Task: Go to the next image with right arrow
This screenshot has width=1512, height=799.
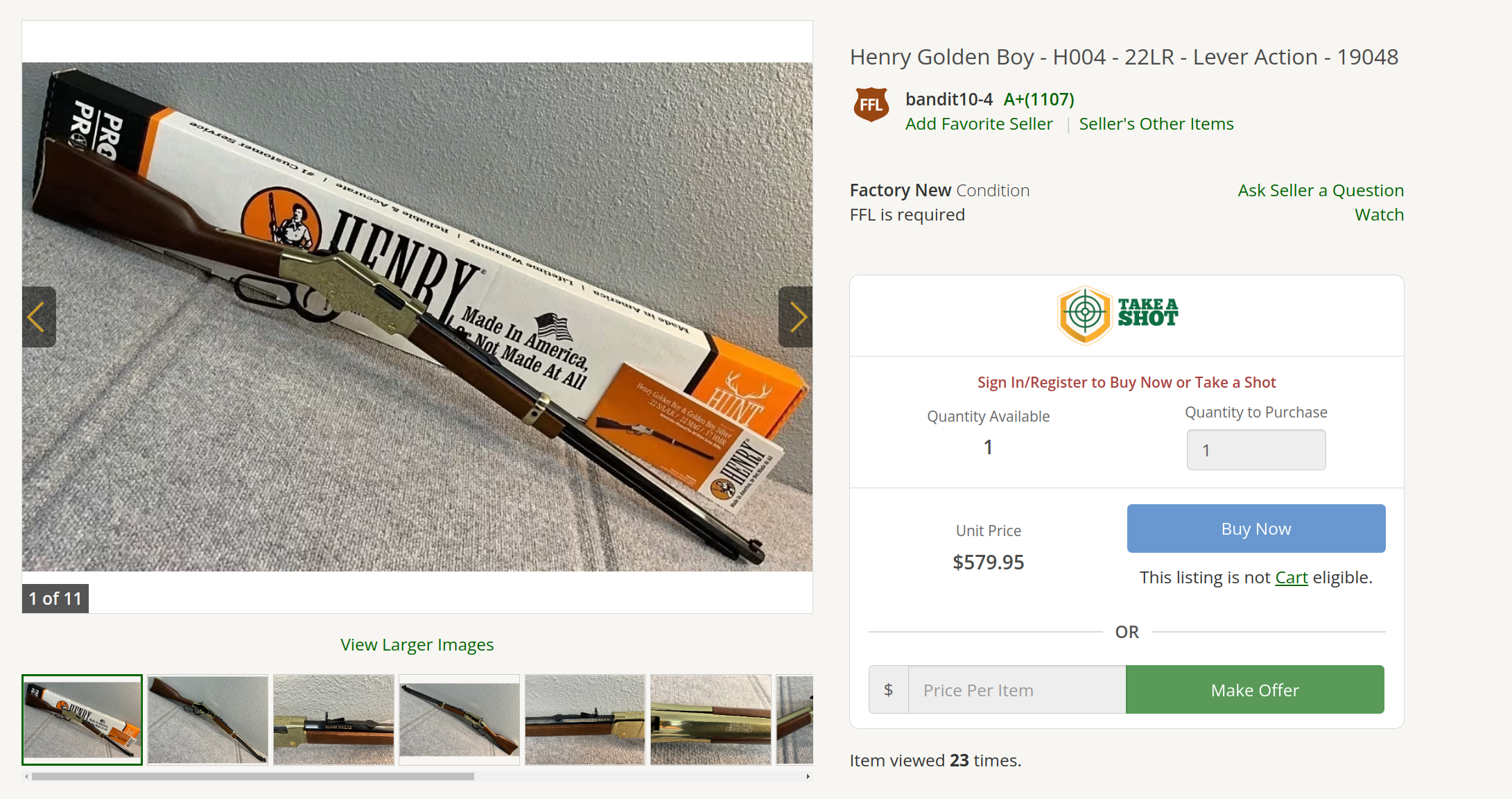Action: pyautogui.click(x=796, y=317)
